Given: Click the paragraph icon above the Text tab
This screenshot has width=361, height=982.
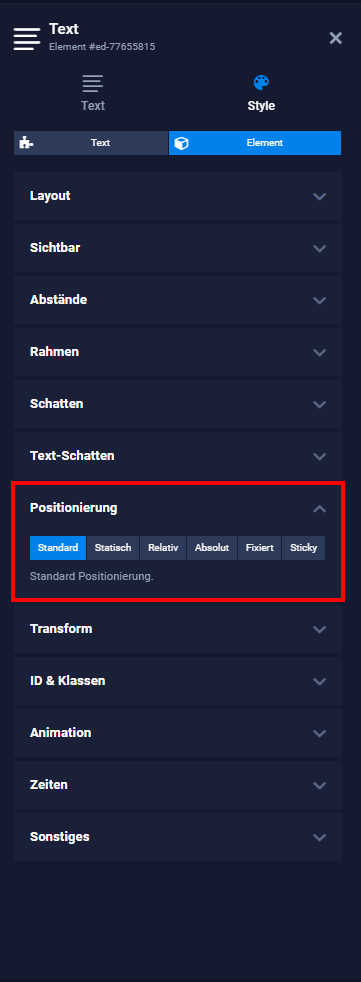Looking at the screenshot, I should (93, 83).
